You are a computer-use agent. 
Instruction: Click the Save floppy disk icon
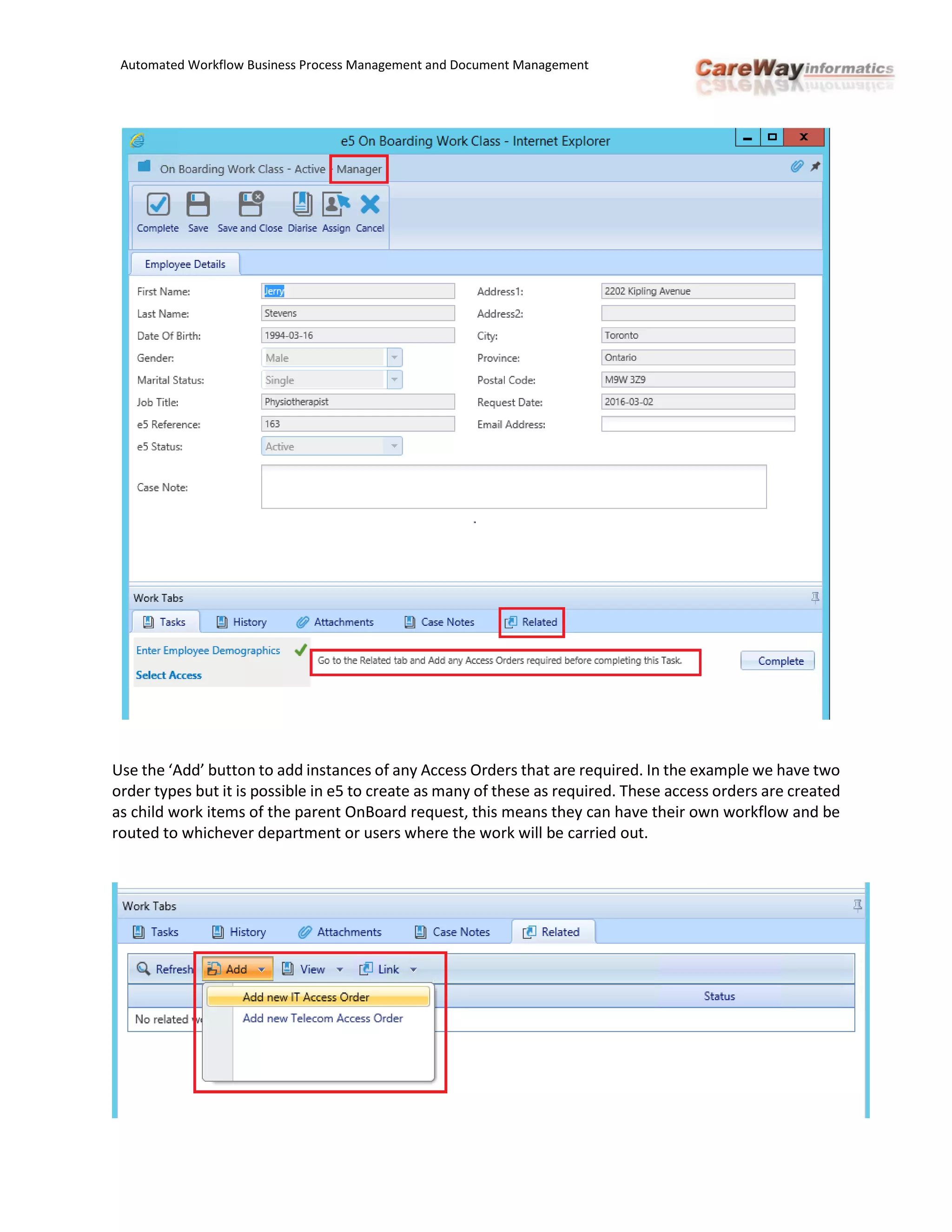(x=198, y=204)
